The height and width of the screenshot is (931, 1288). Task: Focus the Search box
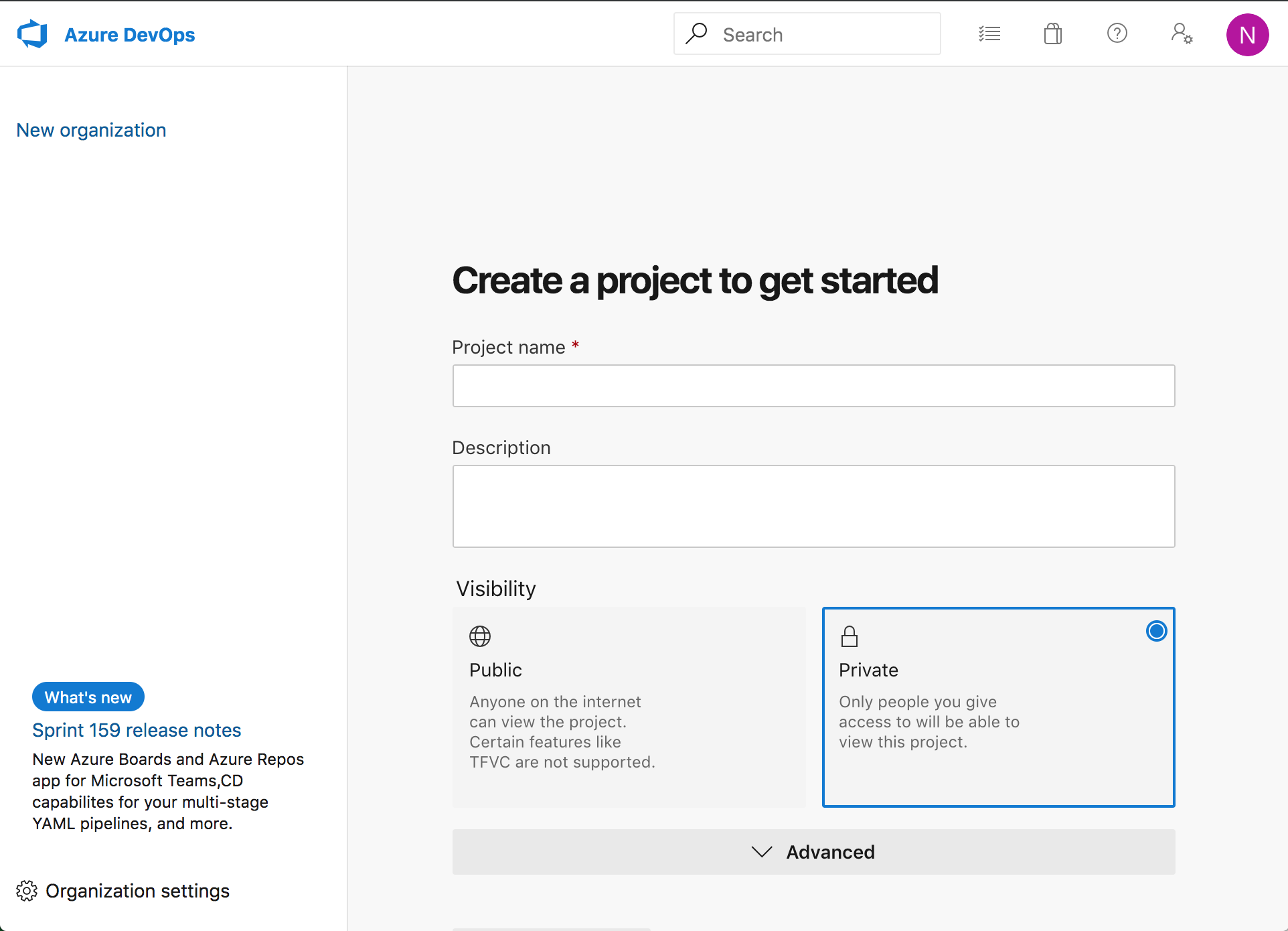click(x=807, y=33)
